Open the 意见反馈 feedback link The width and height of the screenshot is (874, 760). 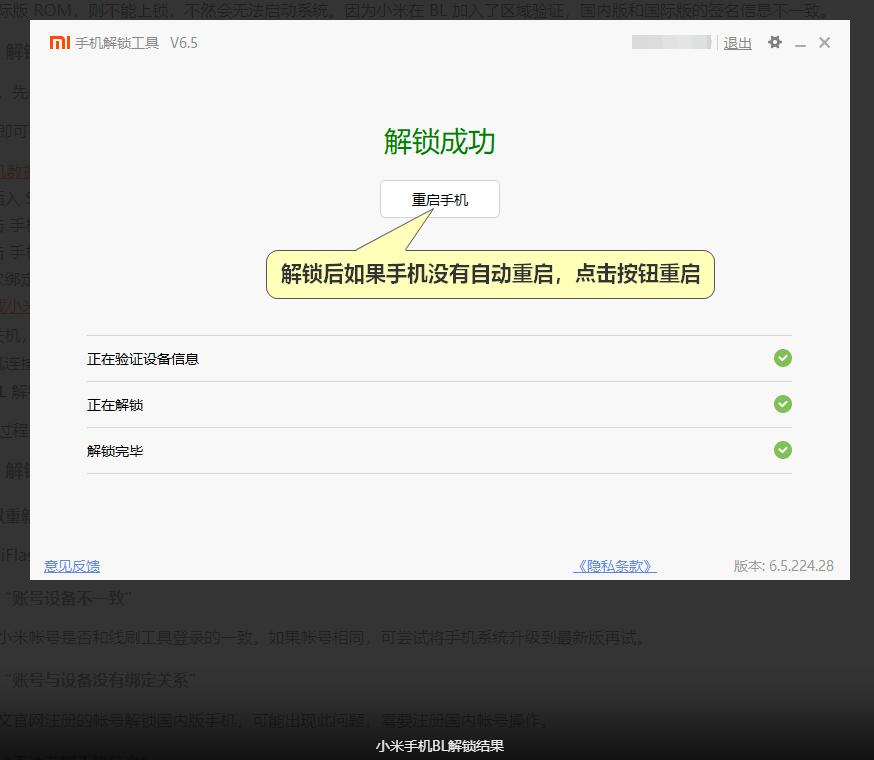72,567
